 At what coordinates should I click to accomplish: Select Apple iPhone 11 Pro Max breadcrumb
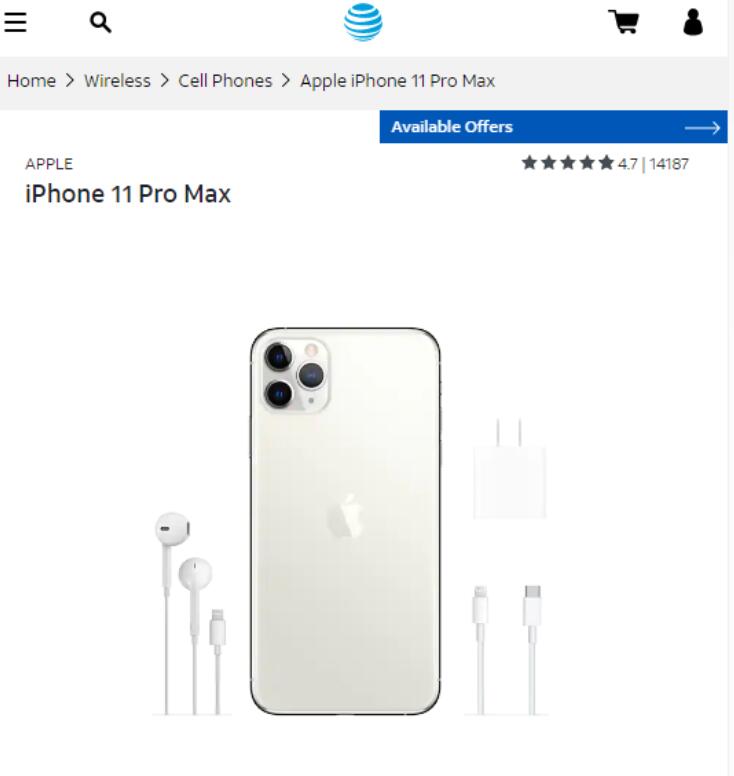[x=397, y=81]
